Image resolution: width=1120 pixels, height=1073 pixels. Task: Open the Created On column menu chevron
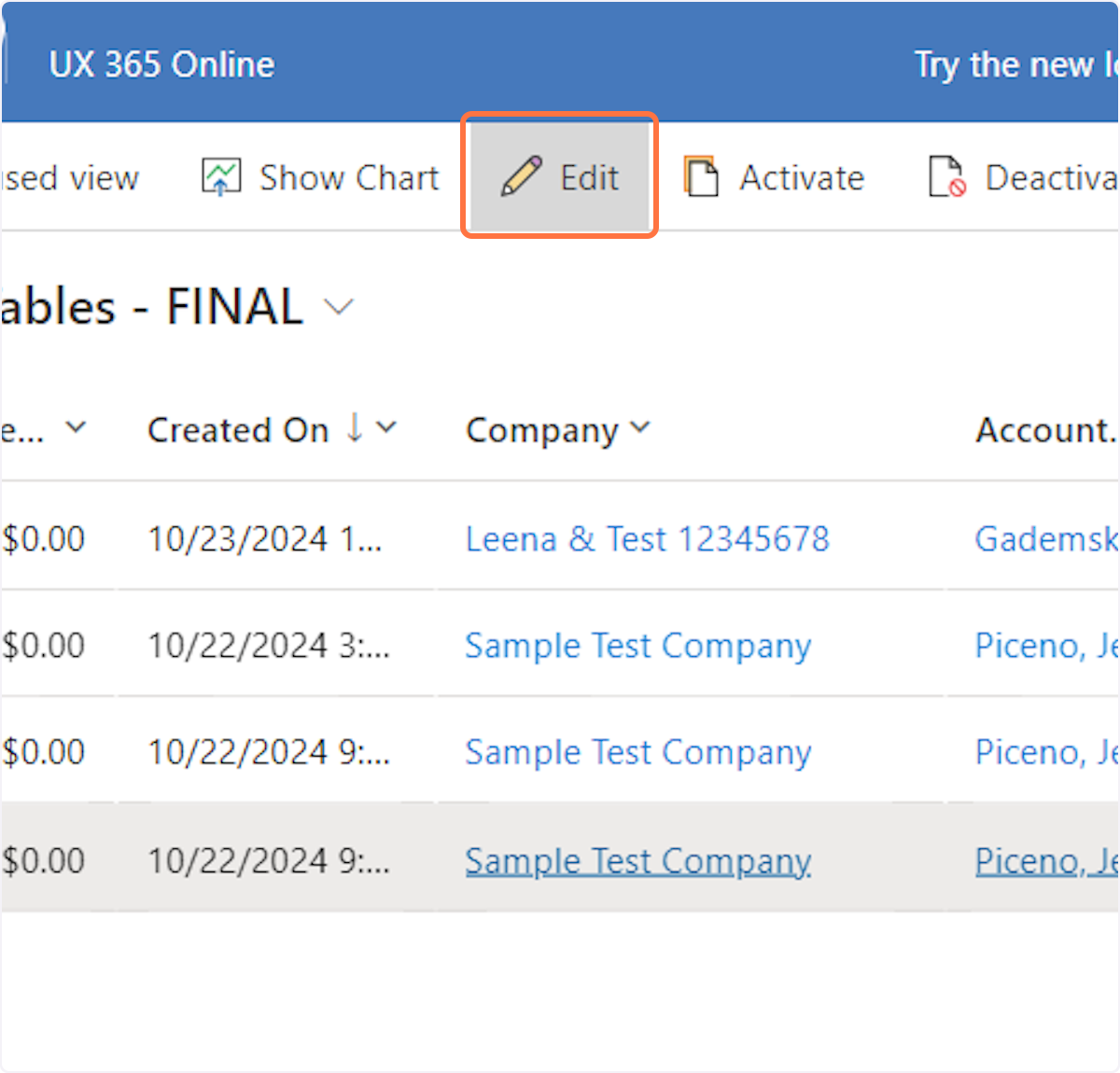pos(386,428)
